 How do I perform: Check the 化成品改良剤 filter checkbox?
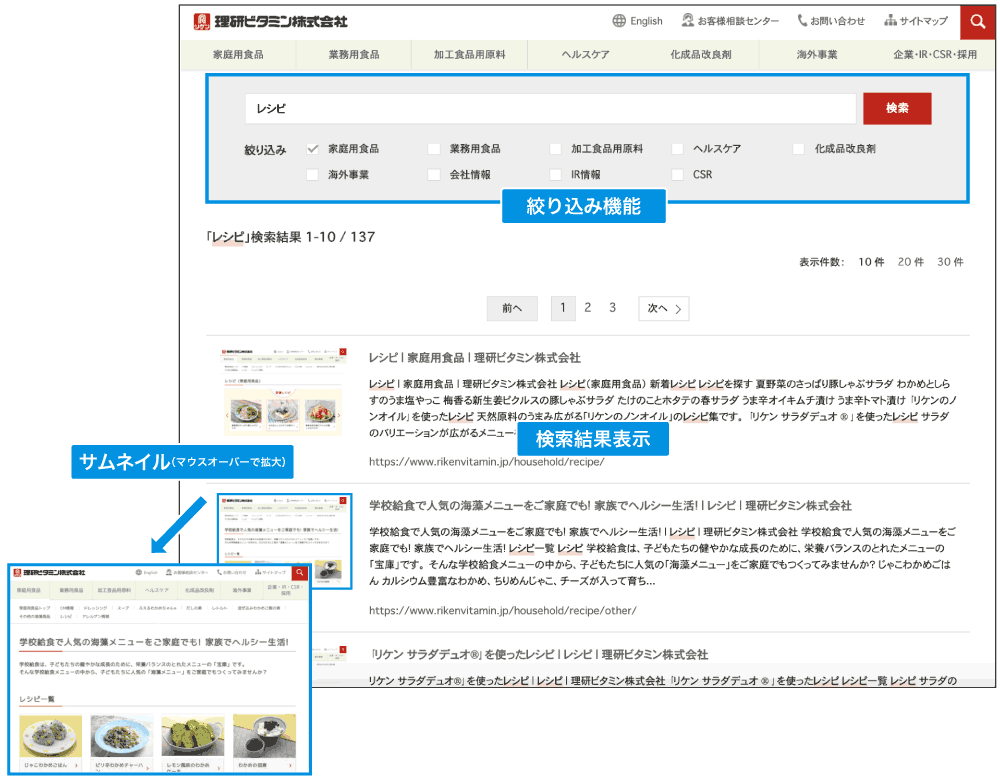click(798, 149)
